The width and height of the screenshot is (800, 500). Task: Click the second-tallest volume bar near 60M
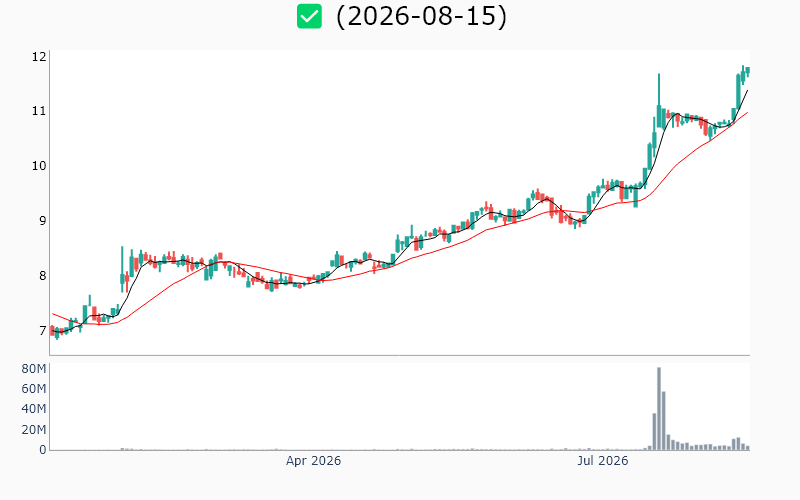tap(663, 421)
